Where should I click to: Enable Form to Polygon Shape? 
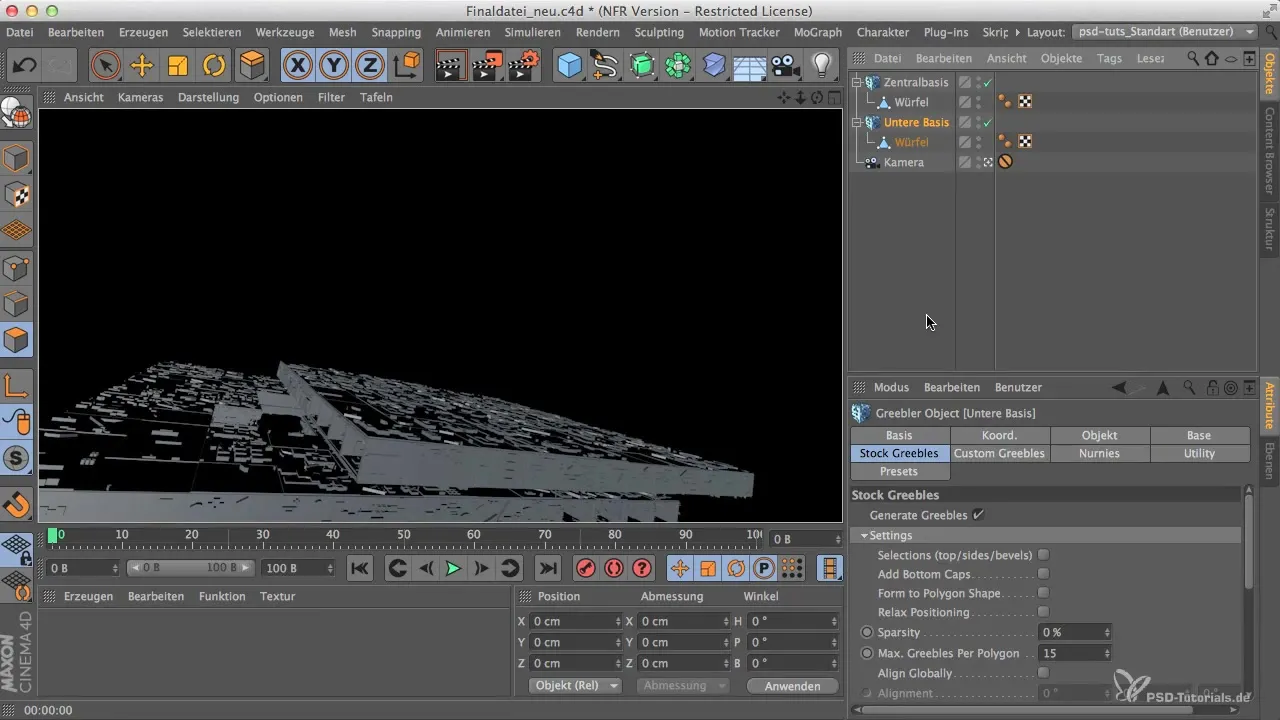(1043, 593)
